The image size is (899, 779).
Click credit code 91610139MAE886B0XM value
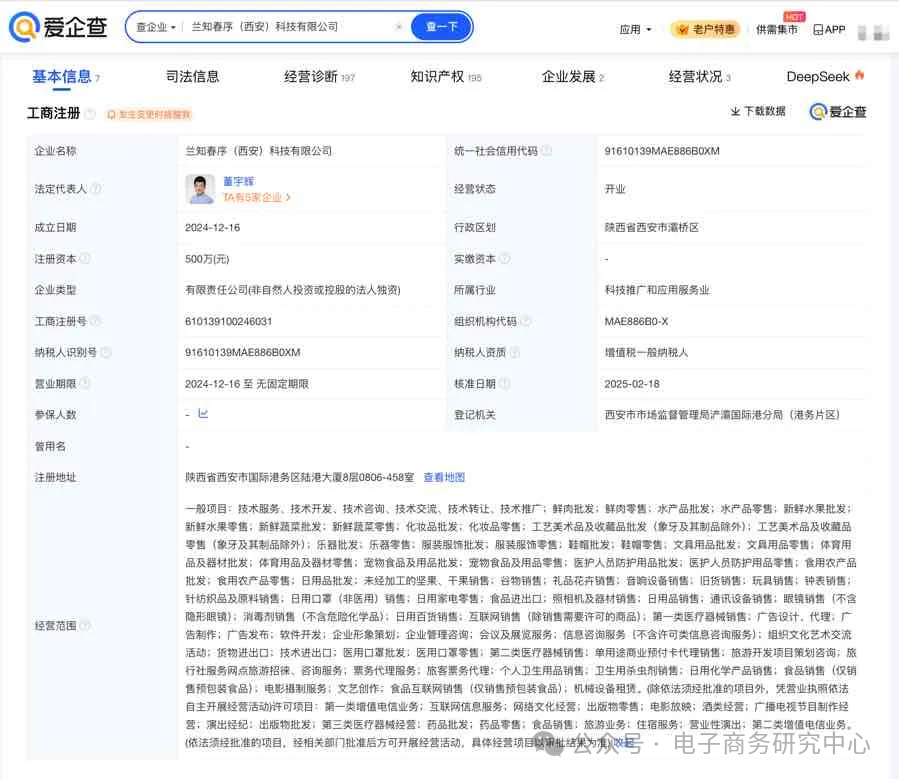point(662,151)
